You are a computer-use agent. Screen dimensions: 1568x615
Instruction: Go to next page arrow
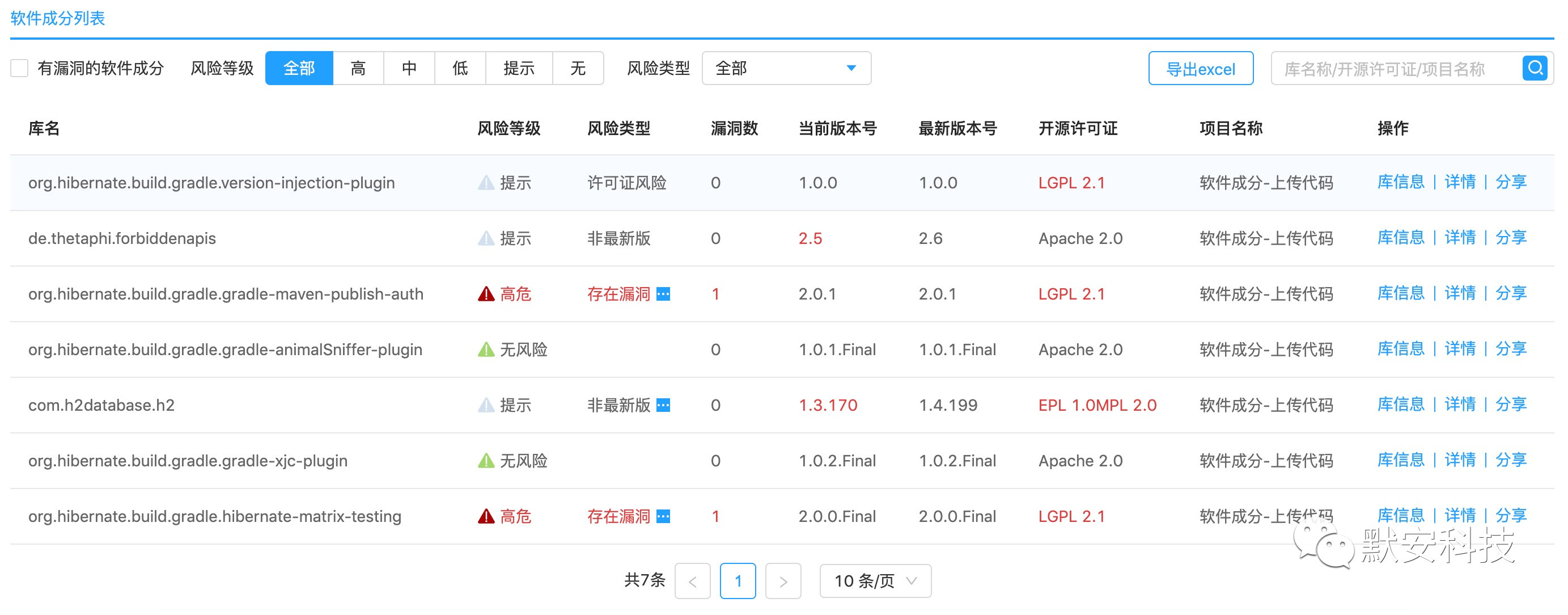pyautogui.click(x=783, y=581)
